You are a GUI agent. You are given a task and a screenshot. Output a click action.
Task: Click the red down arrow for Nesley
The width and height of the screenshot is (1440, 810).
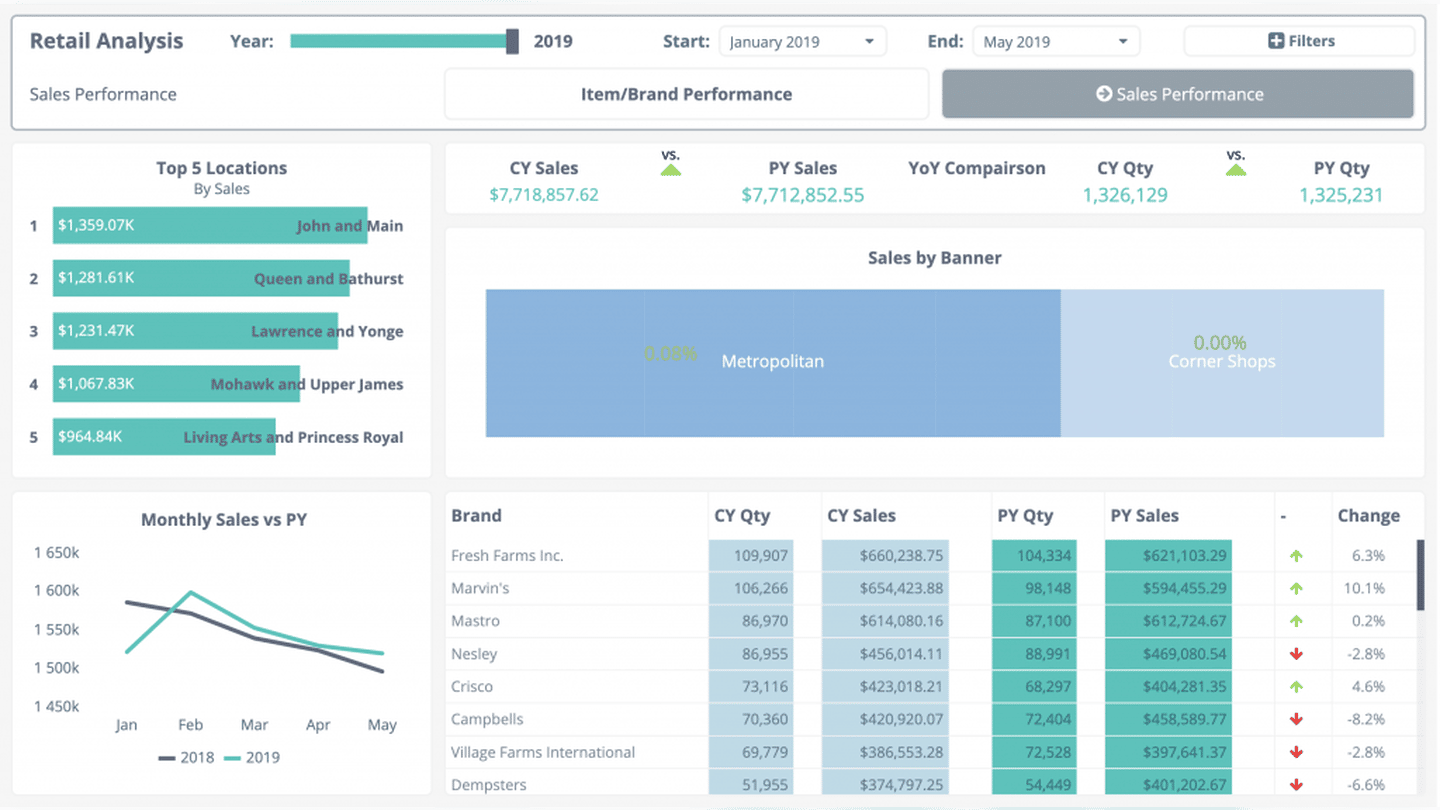tap(1296, 654)
